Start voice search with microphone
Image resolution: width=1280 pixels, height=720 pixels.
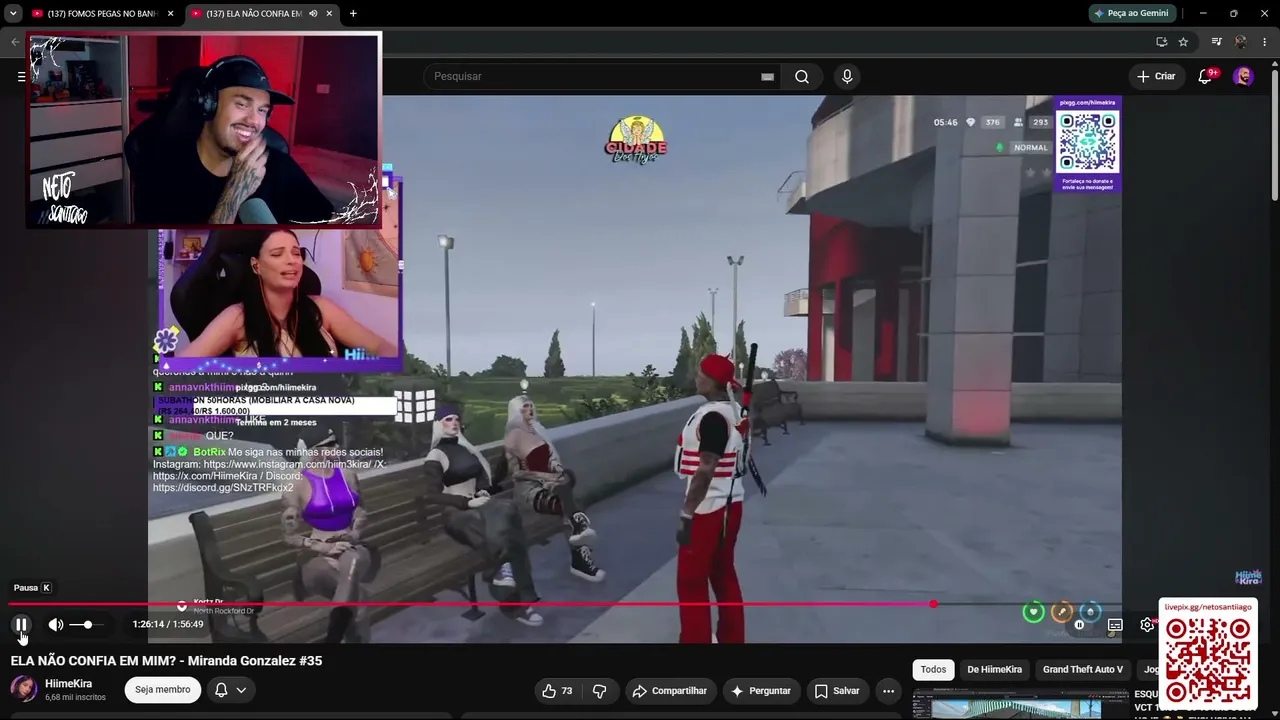click(847, 77)
